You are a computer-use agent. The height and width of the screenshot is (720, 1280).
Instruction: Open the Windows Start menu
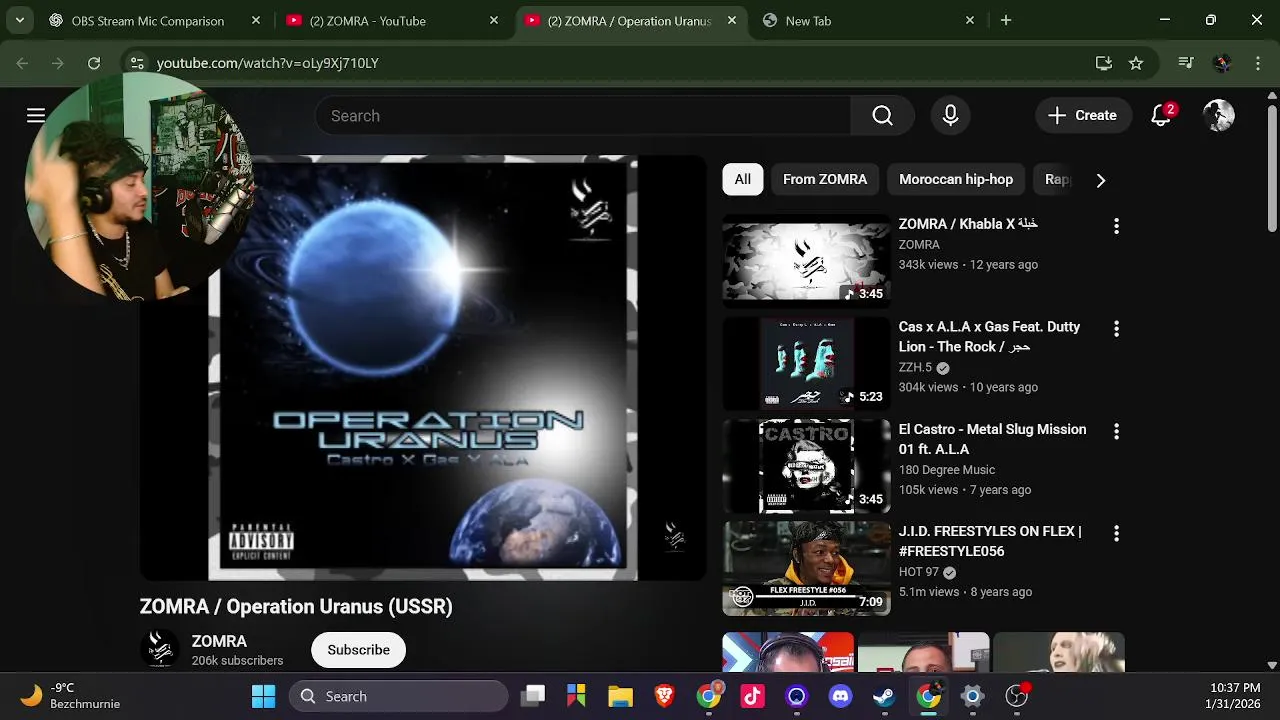[x=264, y=696]
